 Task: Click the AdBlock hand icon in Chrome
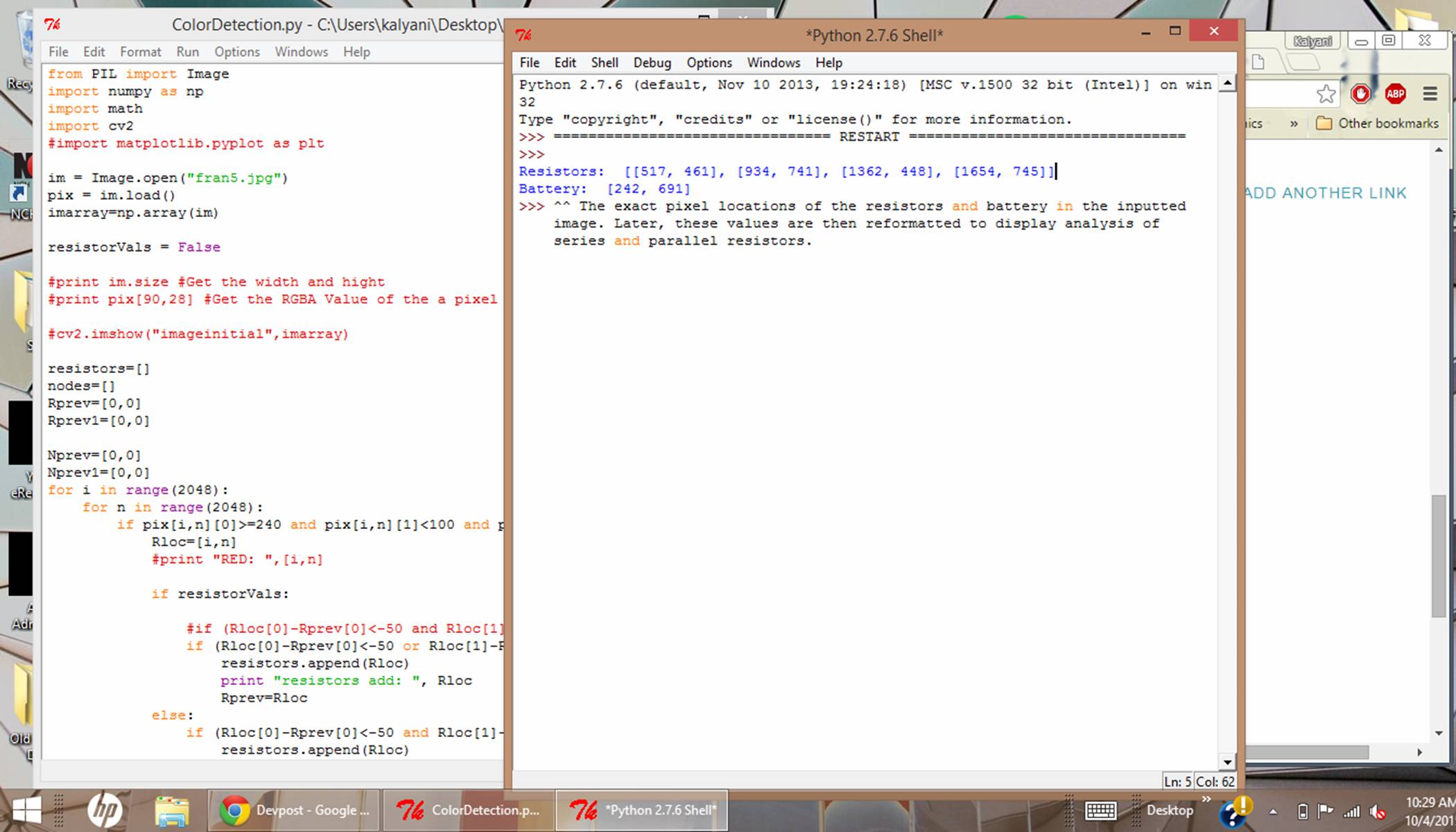point(1360,94)
